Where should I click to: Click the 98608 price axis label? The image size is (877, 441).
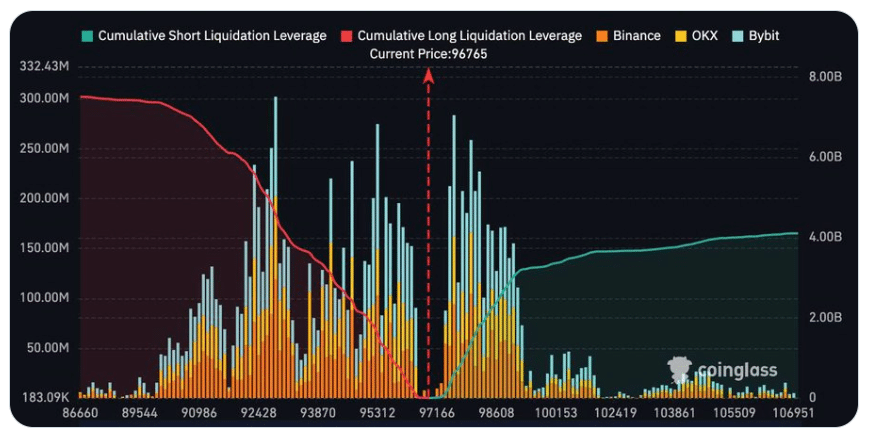click(496, 414)
